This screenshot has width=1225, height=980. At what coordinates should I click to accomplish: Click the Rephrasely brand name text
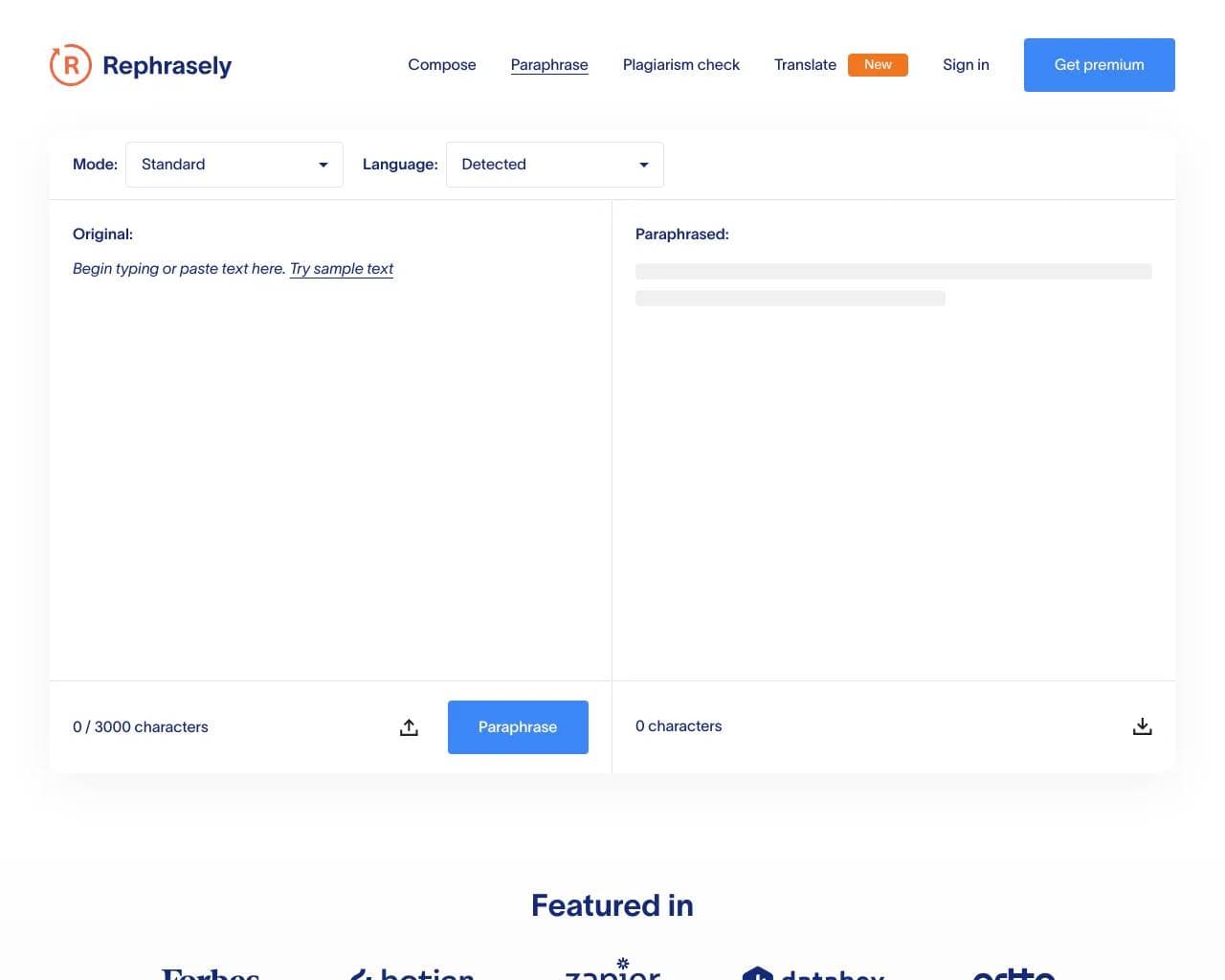pos(167,65)
